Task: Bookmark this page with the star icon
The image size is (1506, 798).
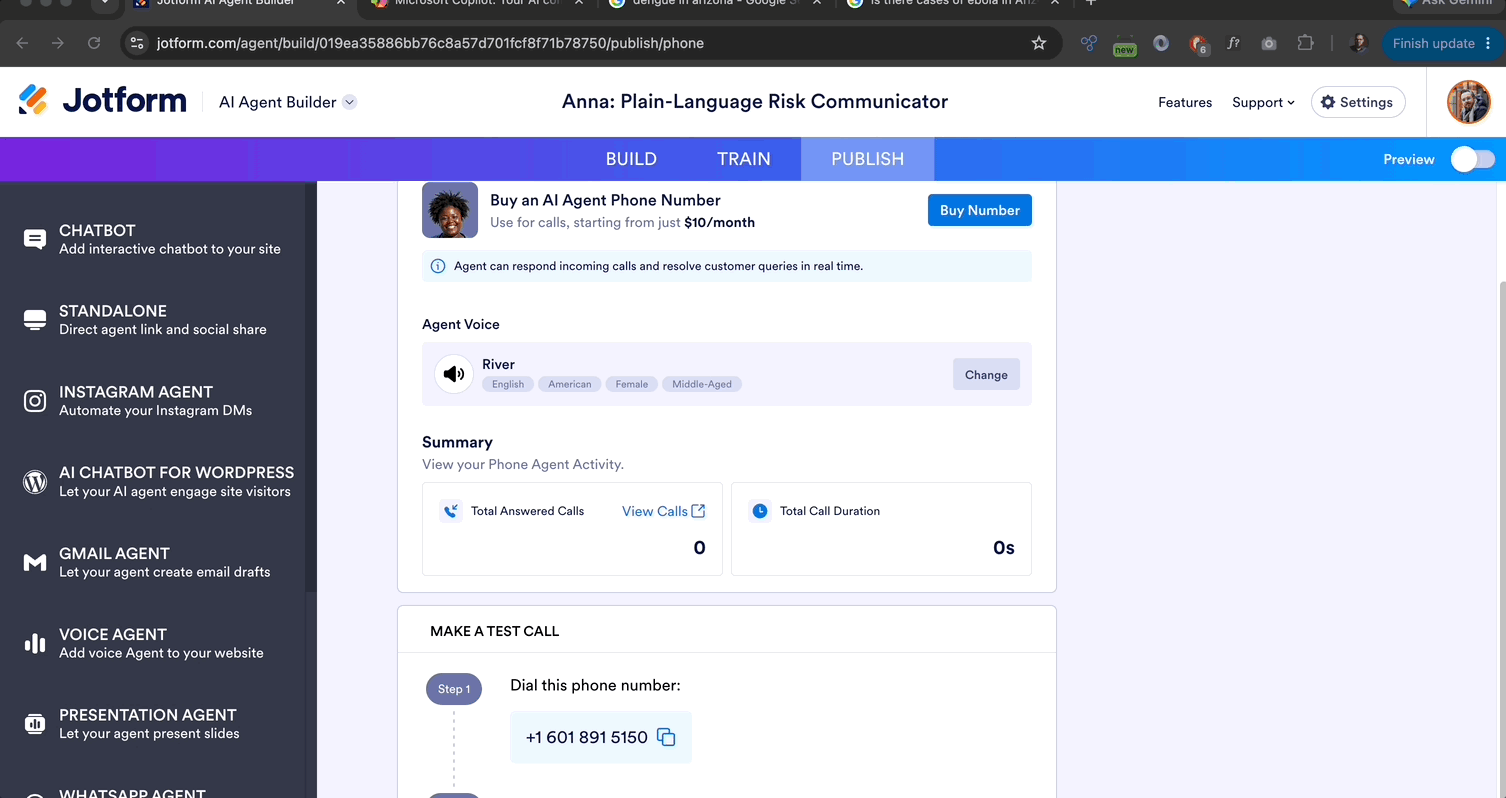Action: (1039, 43)
